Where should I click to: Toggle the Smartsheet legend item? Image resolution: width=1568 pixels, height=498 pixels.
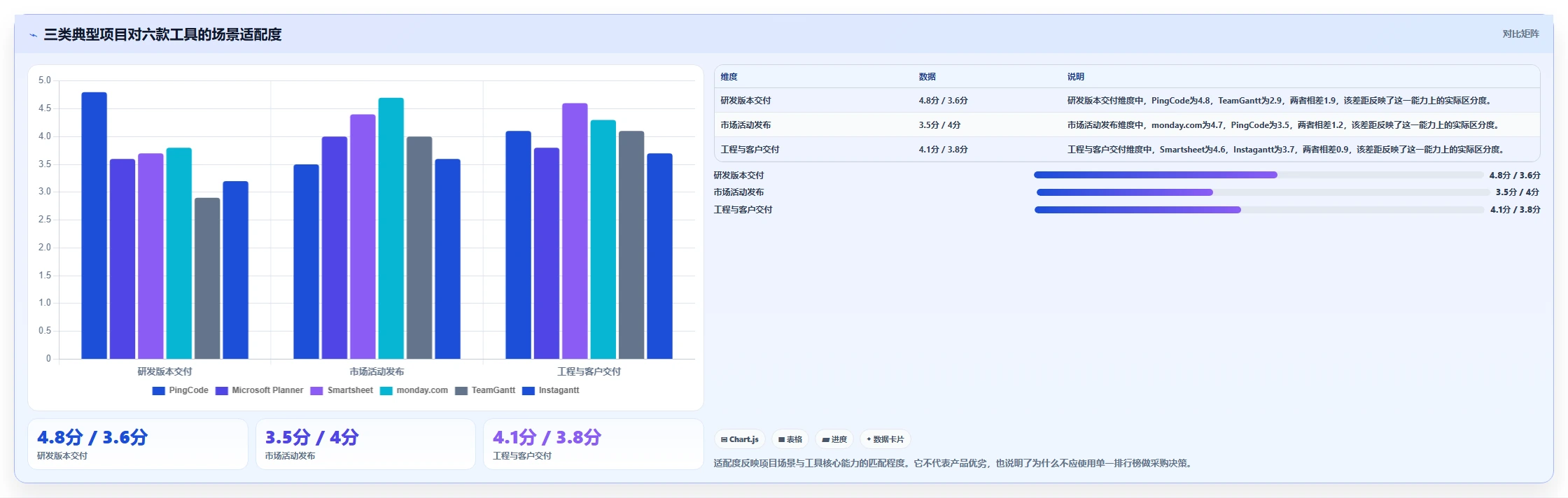(x=342, y=390)
